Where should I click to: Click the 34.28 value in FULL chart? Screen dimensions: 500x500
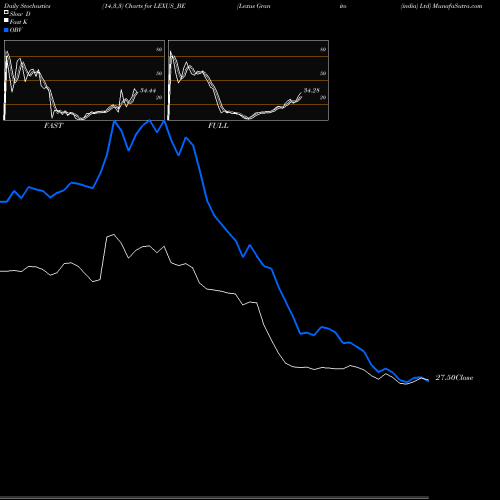point(312,90)
